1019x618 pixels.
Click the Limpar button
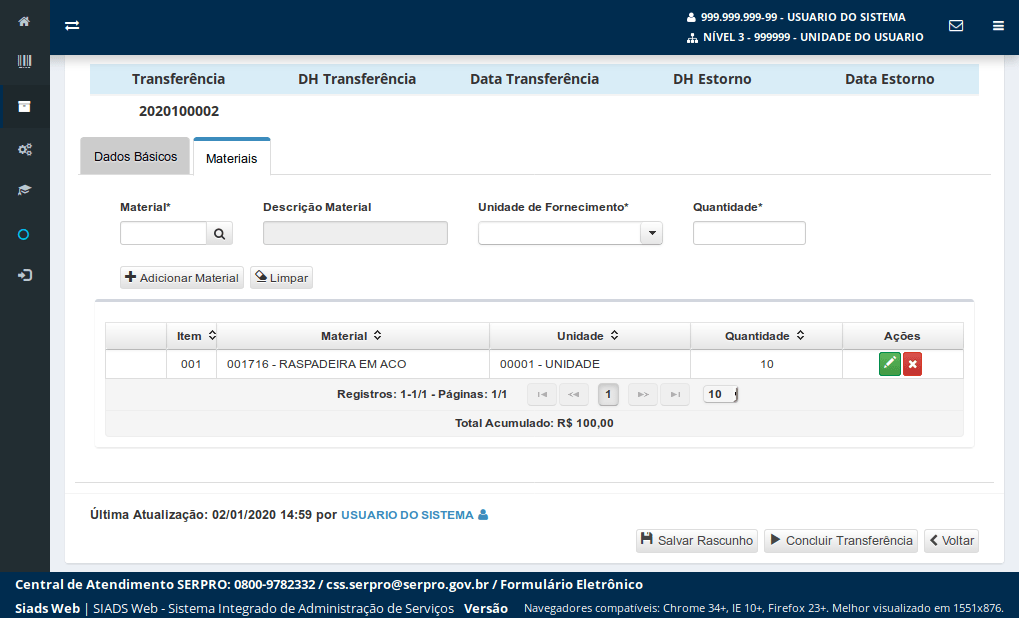click(x=281, y=277)
